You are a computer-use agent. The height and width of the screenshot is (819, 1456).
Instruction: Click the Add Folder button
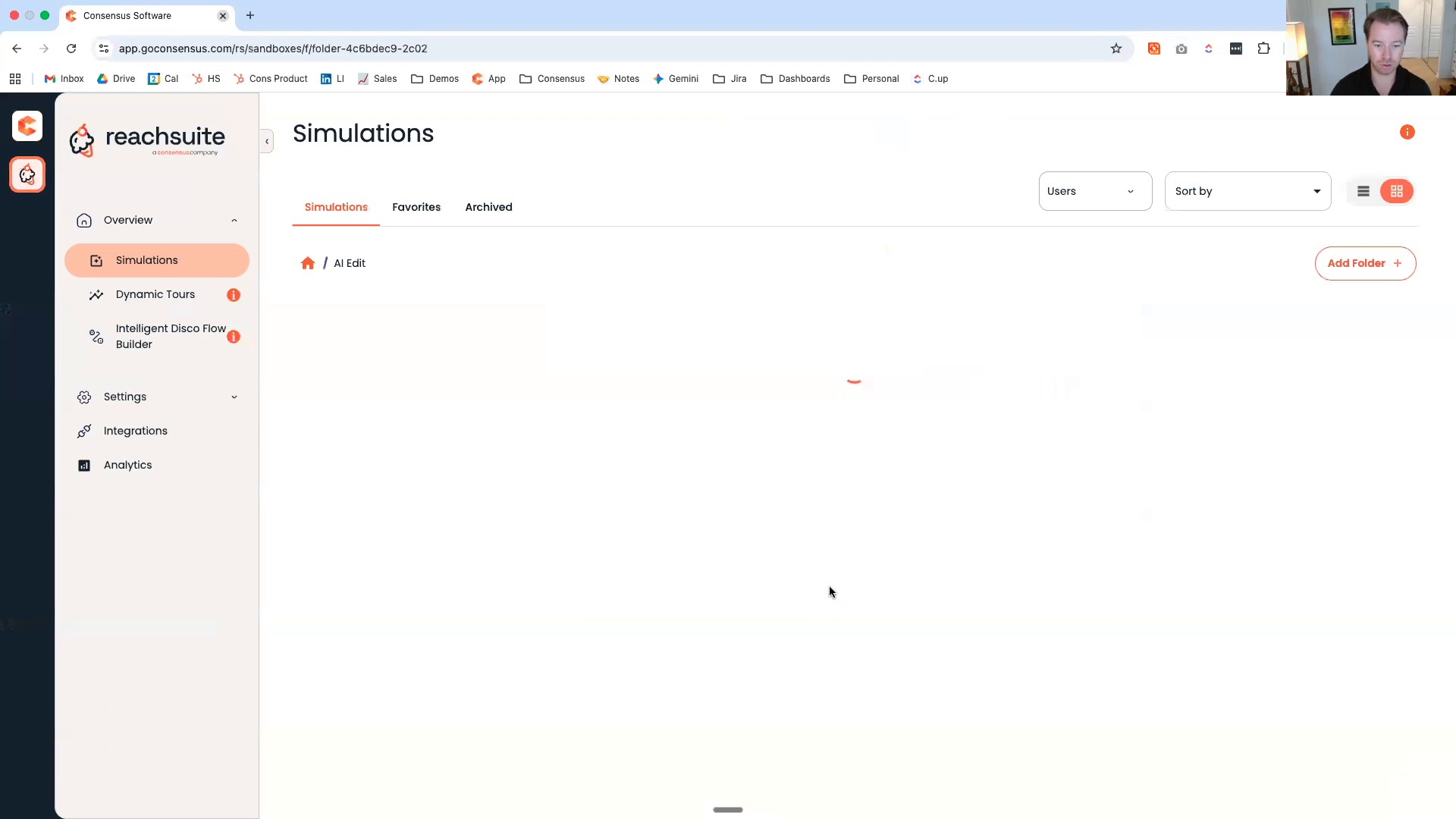pyautogui.click(x=1365, y=263)
